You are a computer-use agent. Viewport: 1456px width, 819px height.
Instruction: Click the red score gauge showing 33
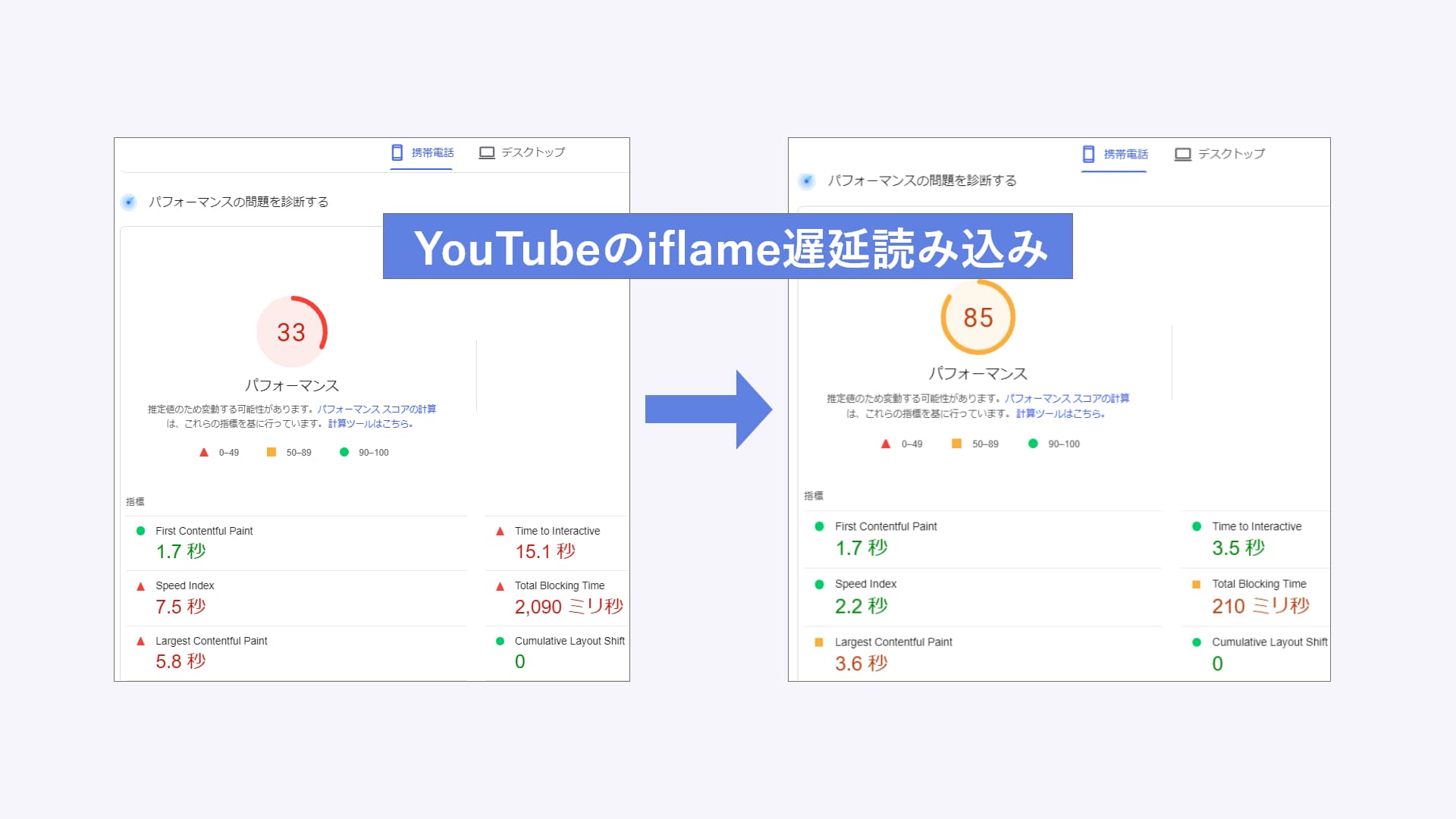pos(292,332)
